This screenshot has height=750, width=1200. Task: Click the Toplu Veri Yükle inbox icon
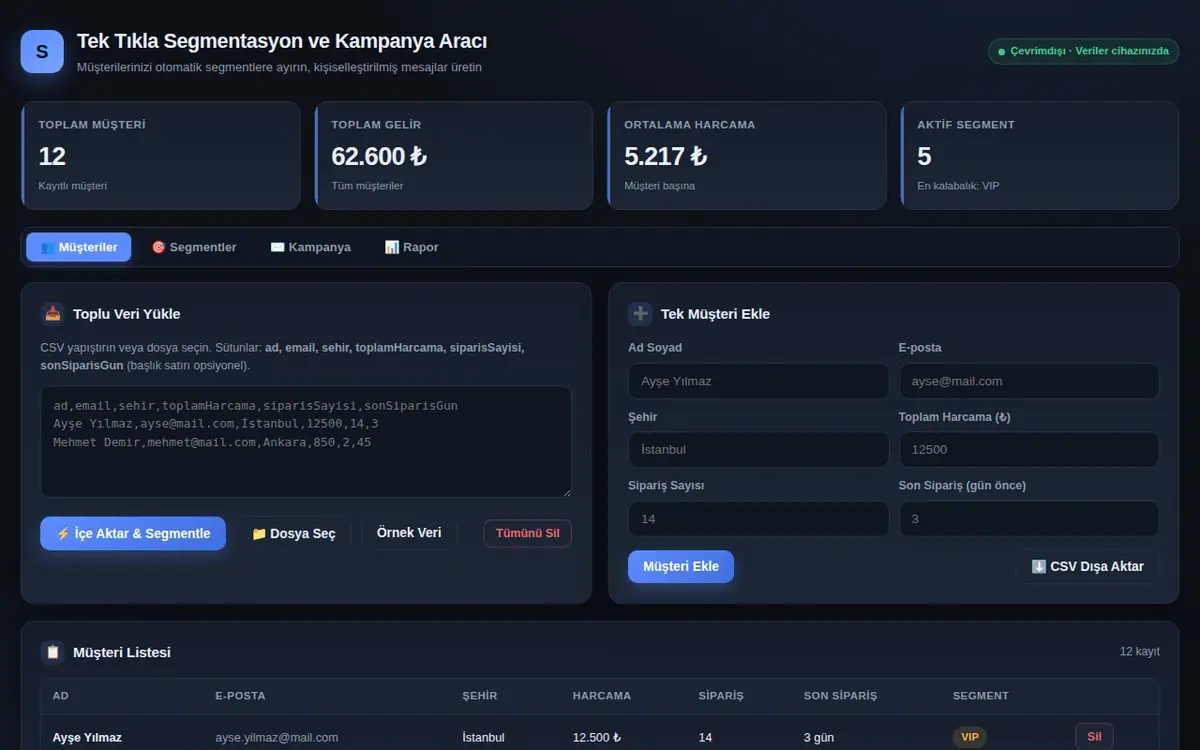[x=52, y=314]
